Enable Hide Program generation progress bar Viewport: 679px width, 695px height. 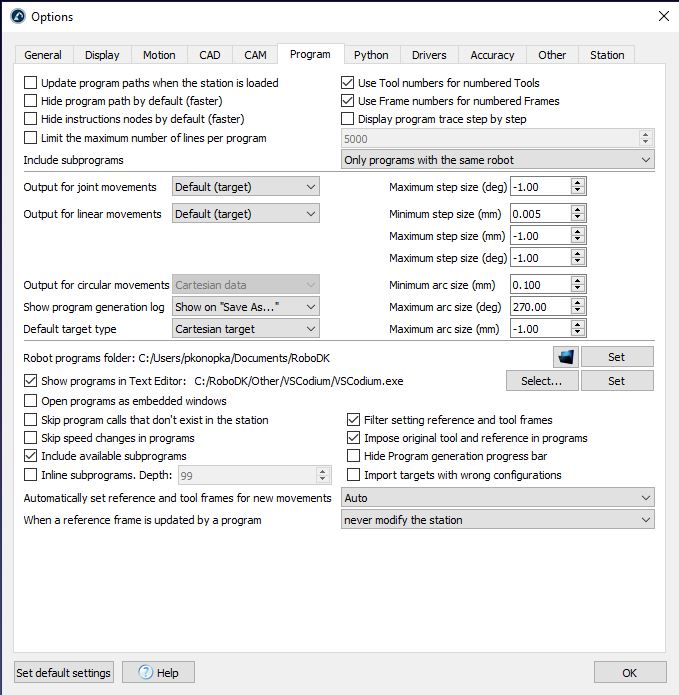click(353, 456)
